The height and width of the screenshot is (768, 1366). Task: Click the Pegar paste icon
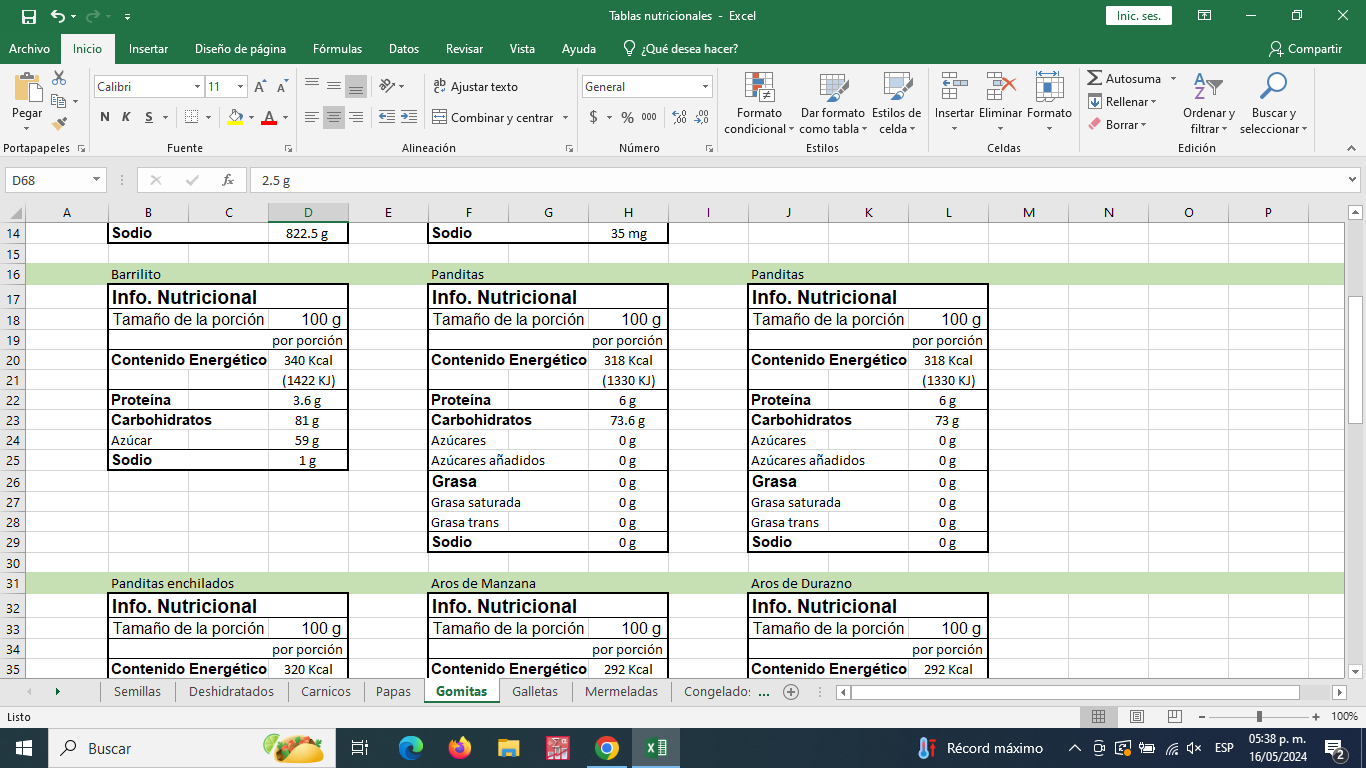[27, 88]
